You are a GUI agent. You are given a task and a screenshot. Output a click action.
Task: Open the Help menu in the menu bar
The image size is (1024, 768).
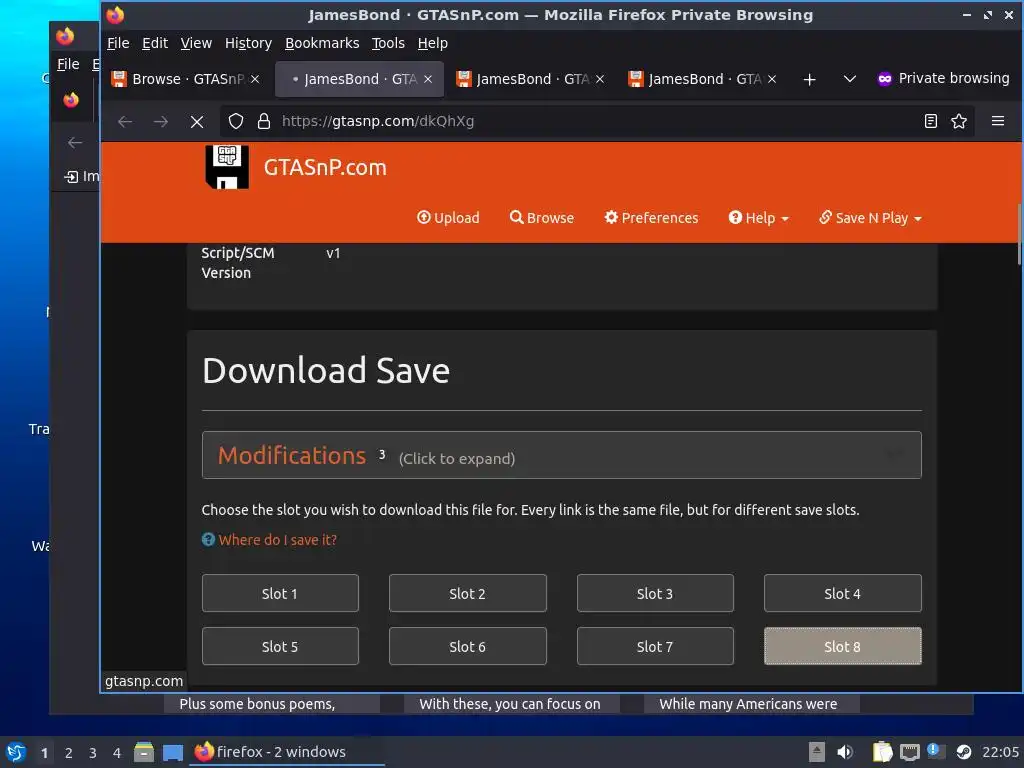(432, 43)
